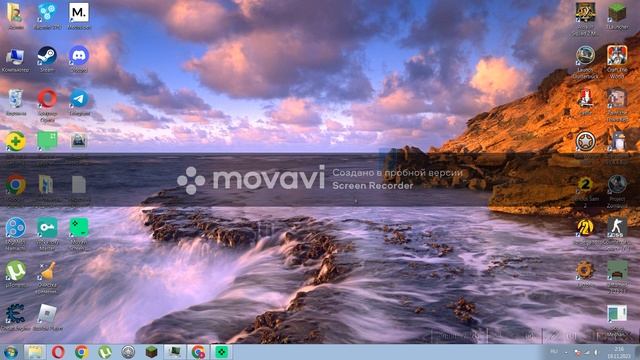
Task: Open the star emblem desktop shortcut
Action: tap(585, 141)
